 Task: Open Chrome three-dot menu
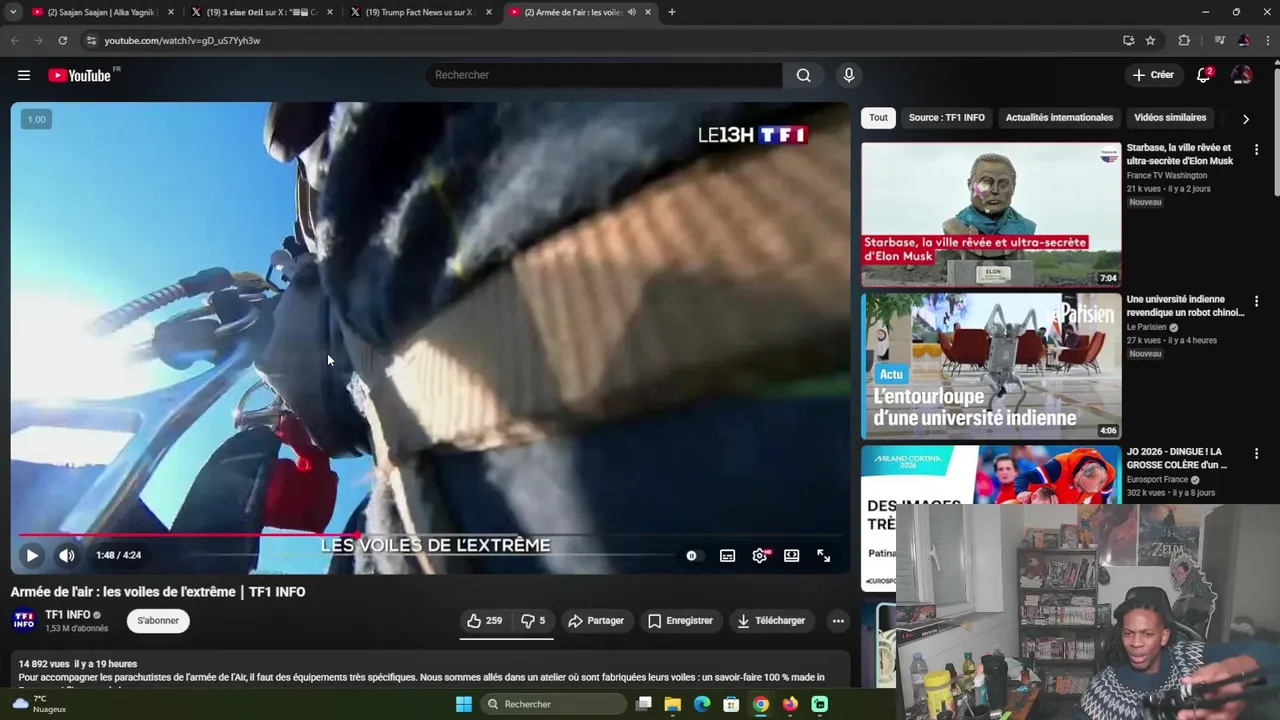(x=1268, y=40)
